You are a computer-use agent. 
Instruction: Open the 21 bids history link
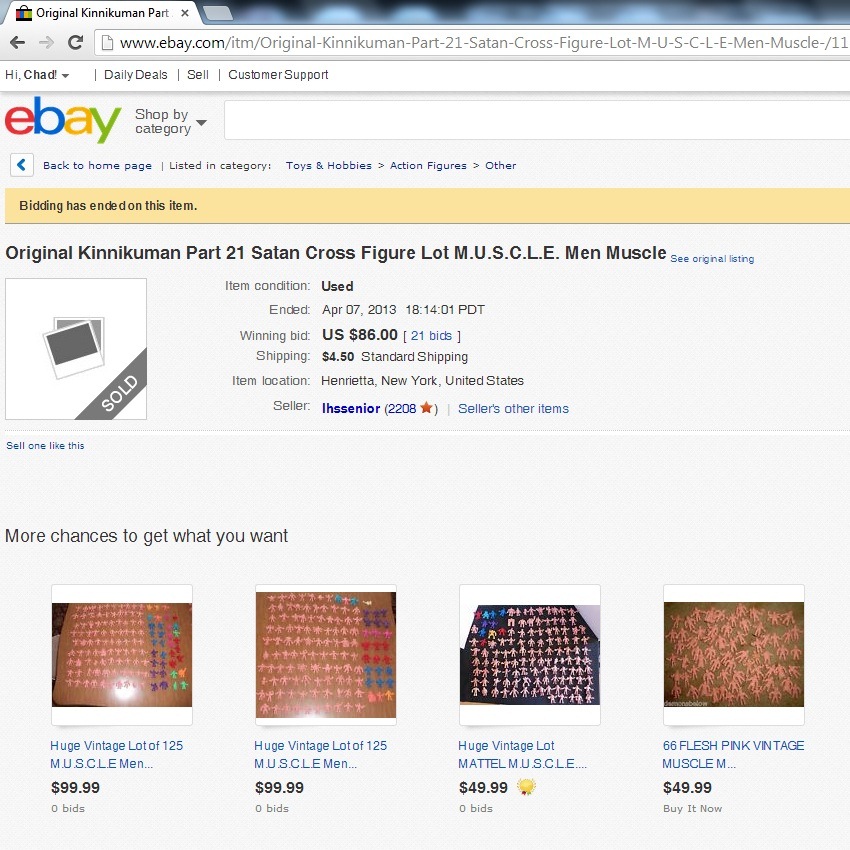pyautogui.click(x=431, y=336)
